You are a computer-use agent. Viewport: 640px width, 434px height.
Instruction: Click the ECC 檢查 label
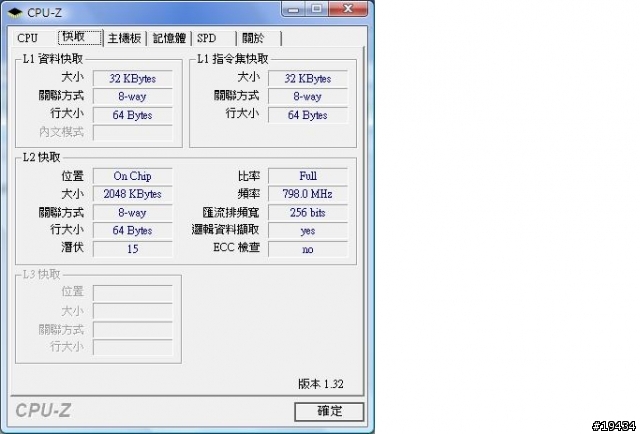[236, 248]
